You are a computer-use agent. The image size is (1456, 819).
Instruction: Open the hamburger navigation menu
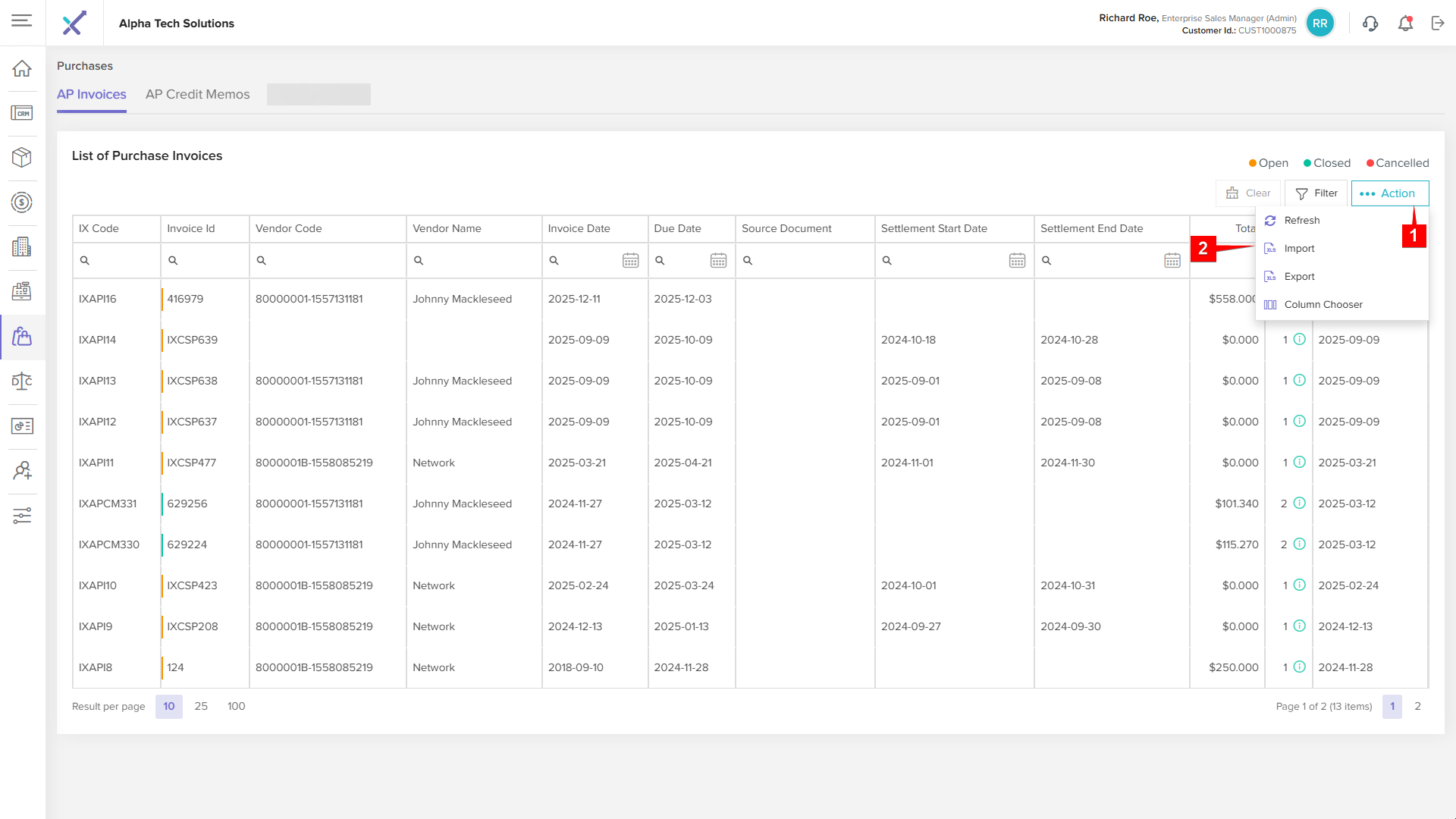tap(21, 20)
